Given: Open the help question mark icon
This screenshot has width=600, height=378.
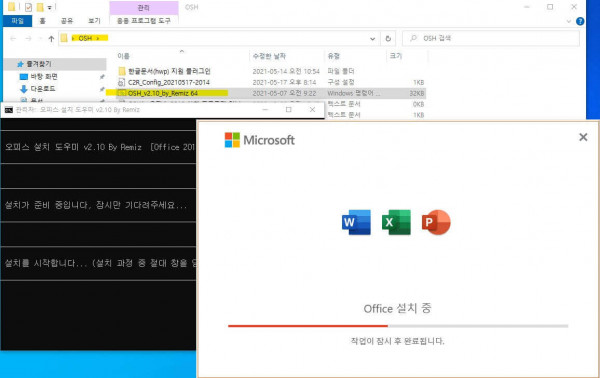Looking at the screenshot, I should pos(580,21).
